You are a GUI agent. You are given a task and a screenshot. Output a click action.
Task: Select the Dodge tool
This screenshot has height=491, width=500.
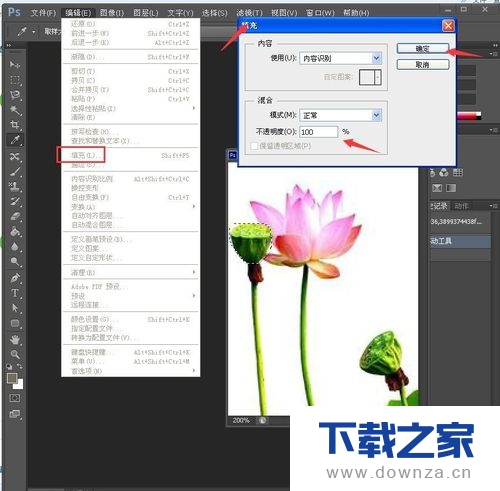[x=15, y=262]
